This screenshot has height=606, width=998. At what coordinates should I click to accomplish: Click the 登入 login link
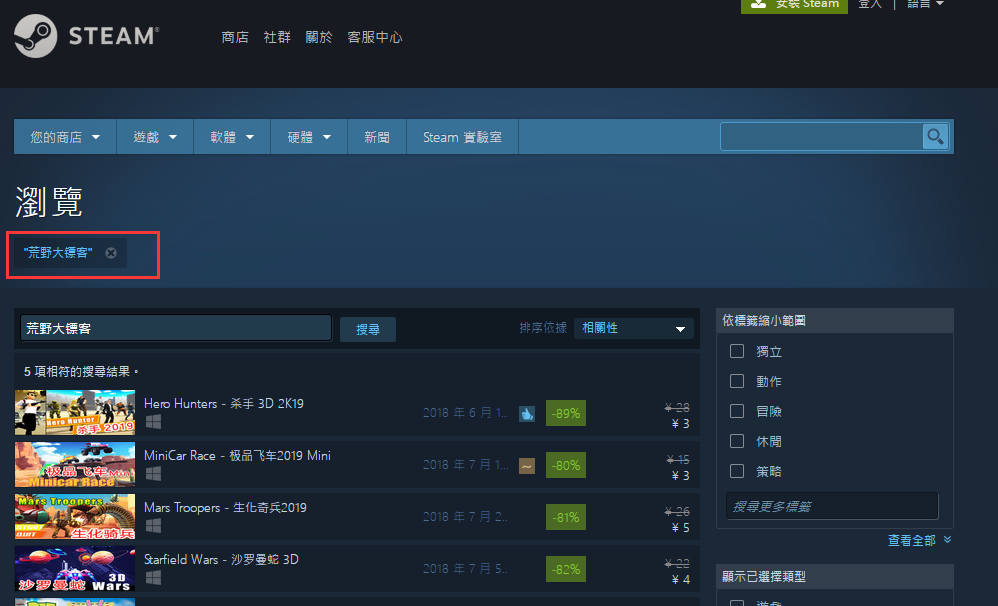(x=869, y=4)
